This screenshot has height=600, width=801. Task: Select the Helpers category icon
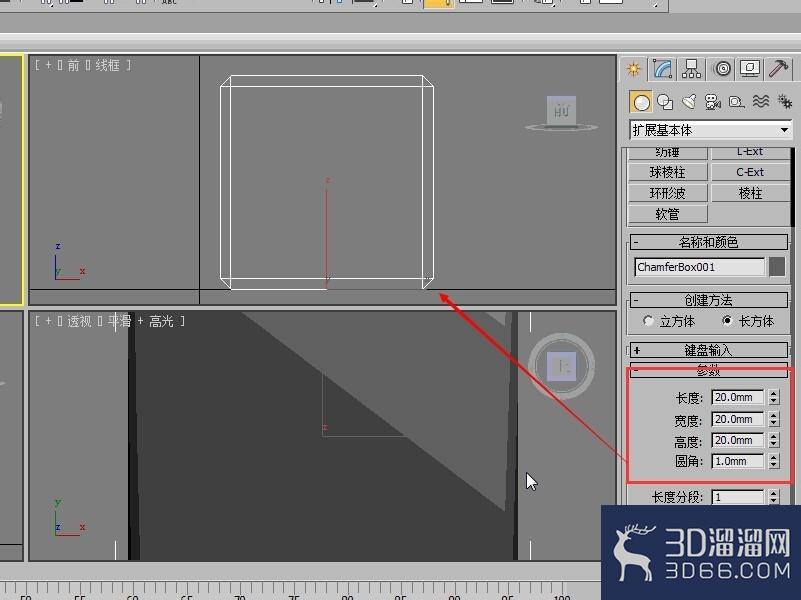(736, 102)
